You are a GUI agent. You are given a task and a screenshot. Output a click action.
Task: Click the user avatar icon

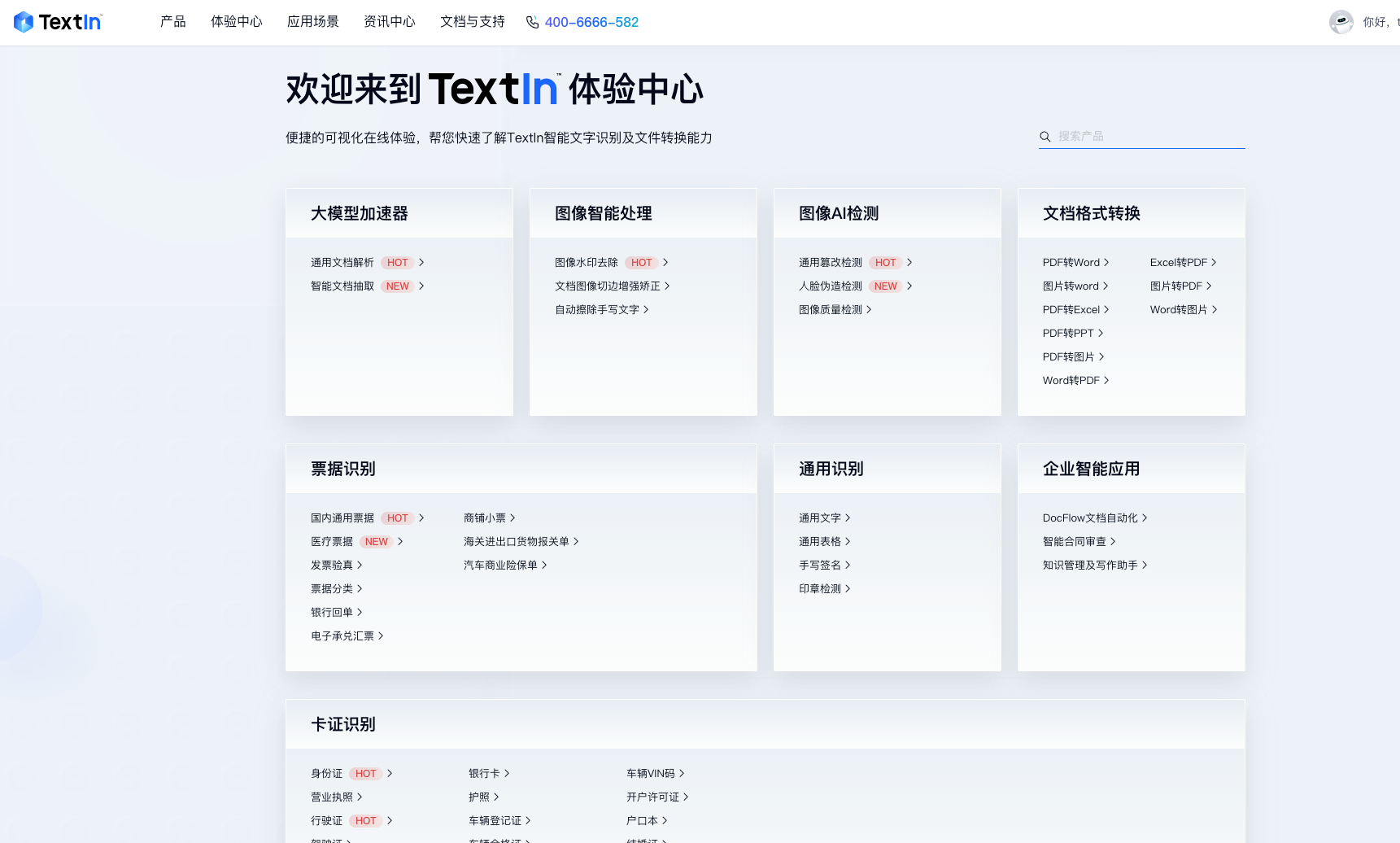1341,22
